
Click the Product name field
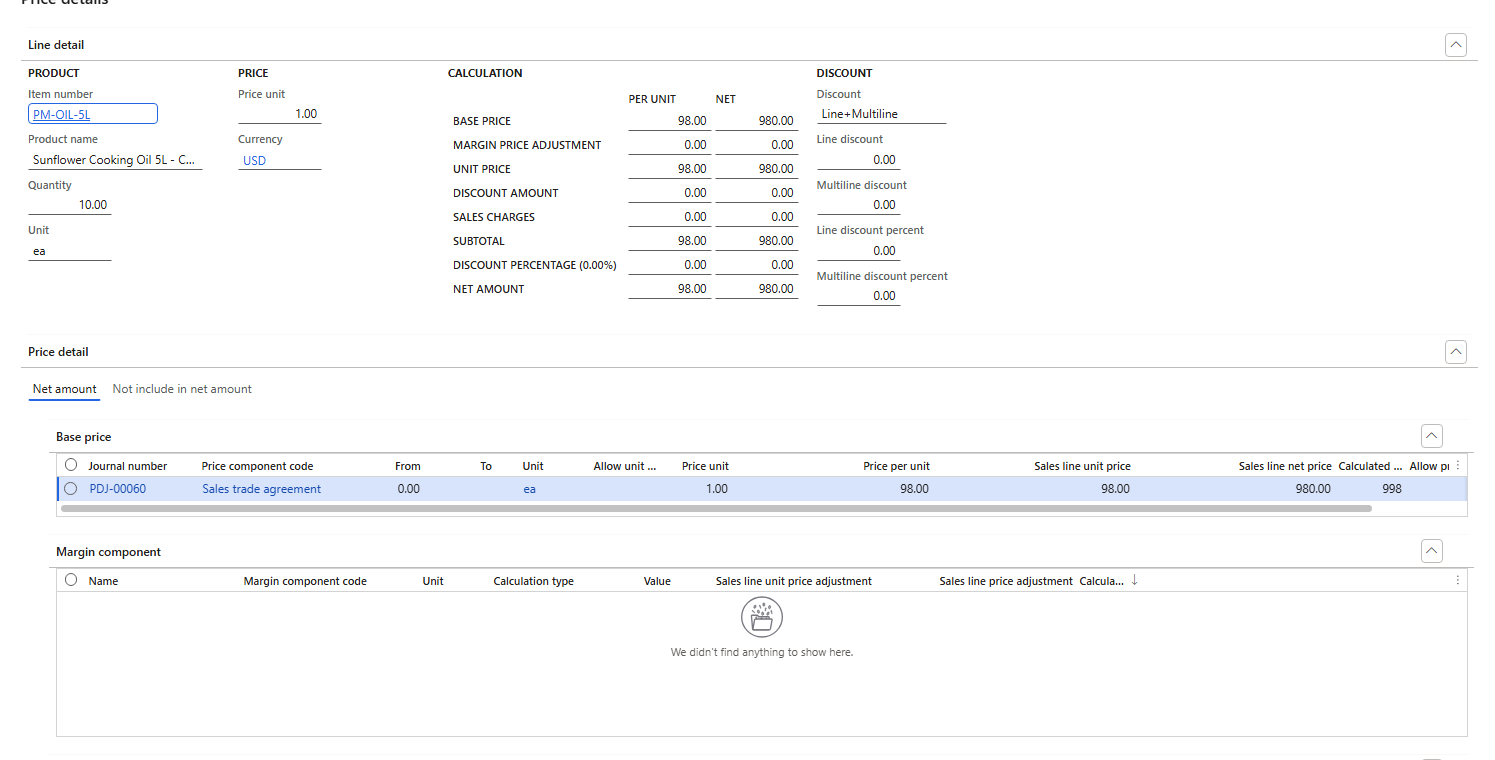(115, 160)
